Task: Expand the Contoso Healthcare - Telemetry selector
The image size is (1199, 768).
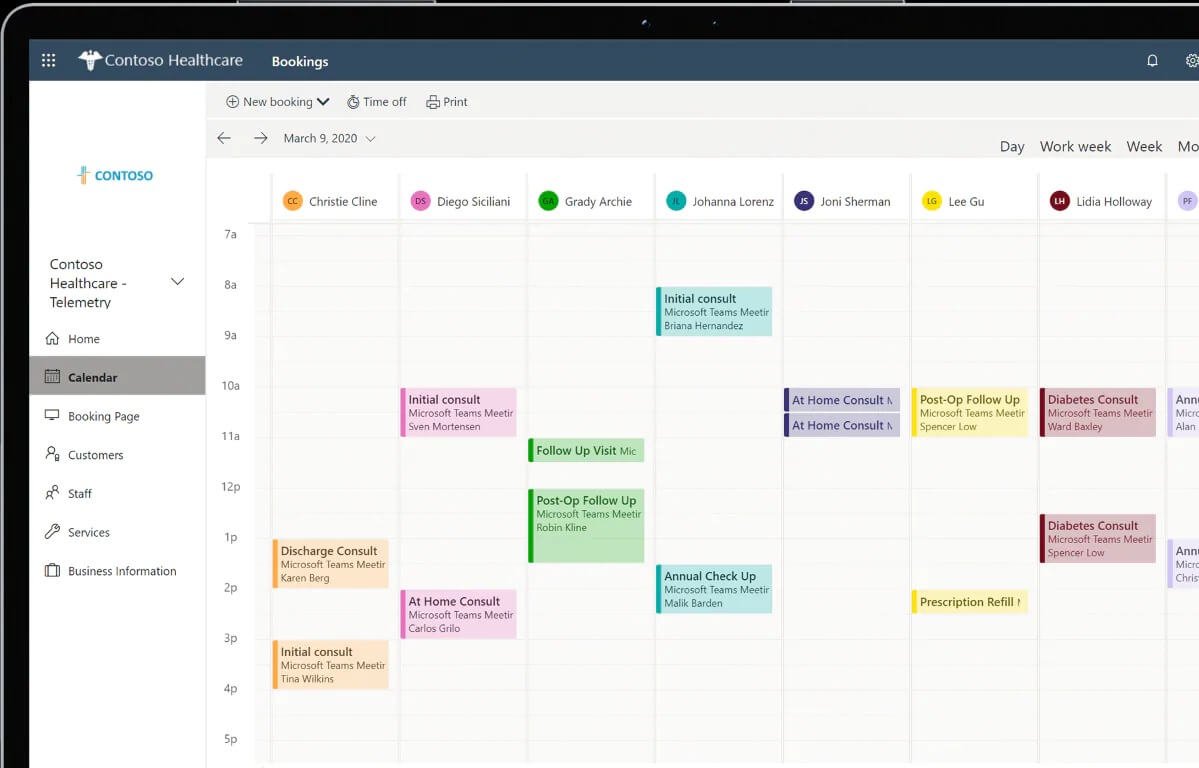Action: 177,282
